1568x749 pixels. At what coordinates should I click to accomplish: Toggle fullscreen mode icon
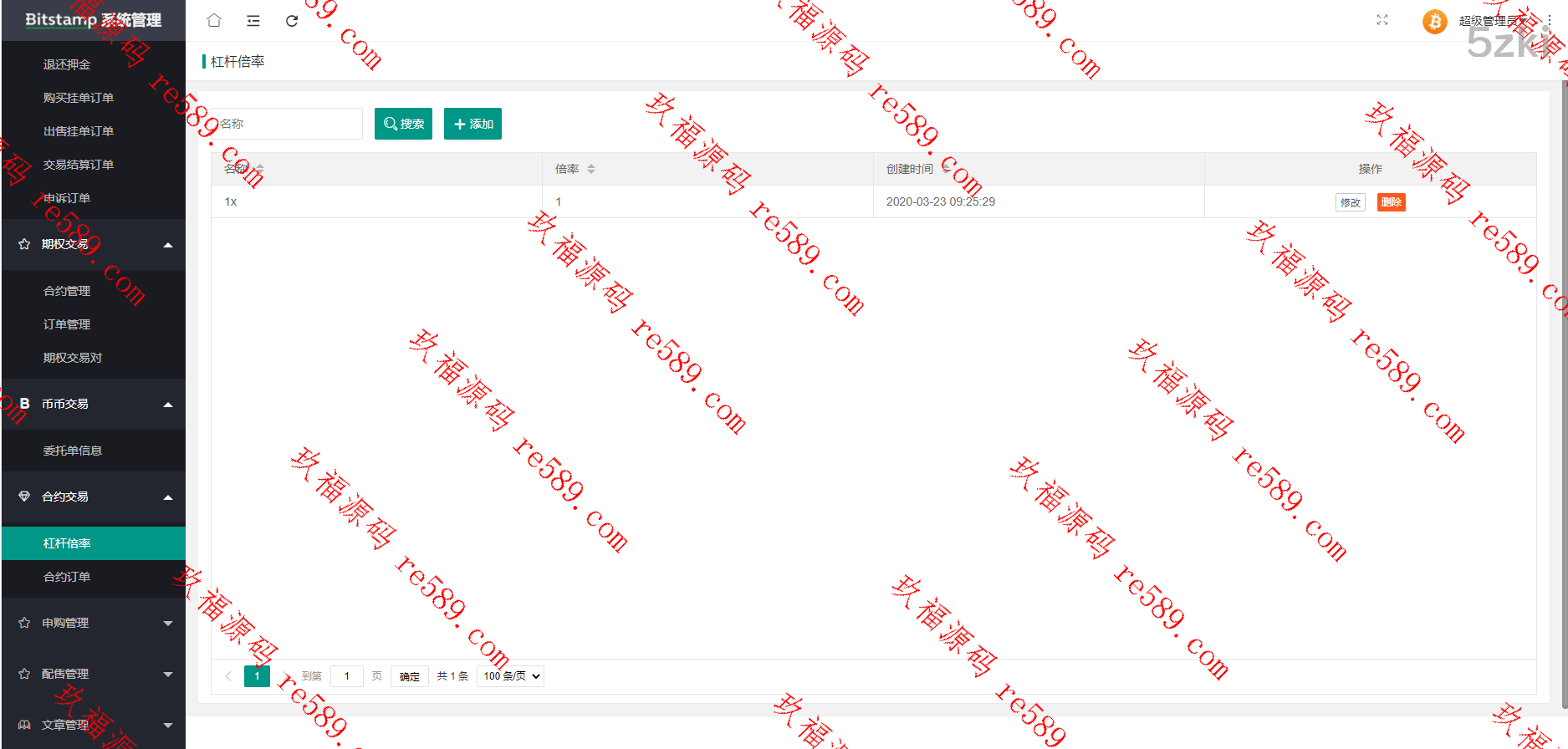pyautogui.click(x=1382, y=20)
